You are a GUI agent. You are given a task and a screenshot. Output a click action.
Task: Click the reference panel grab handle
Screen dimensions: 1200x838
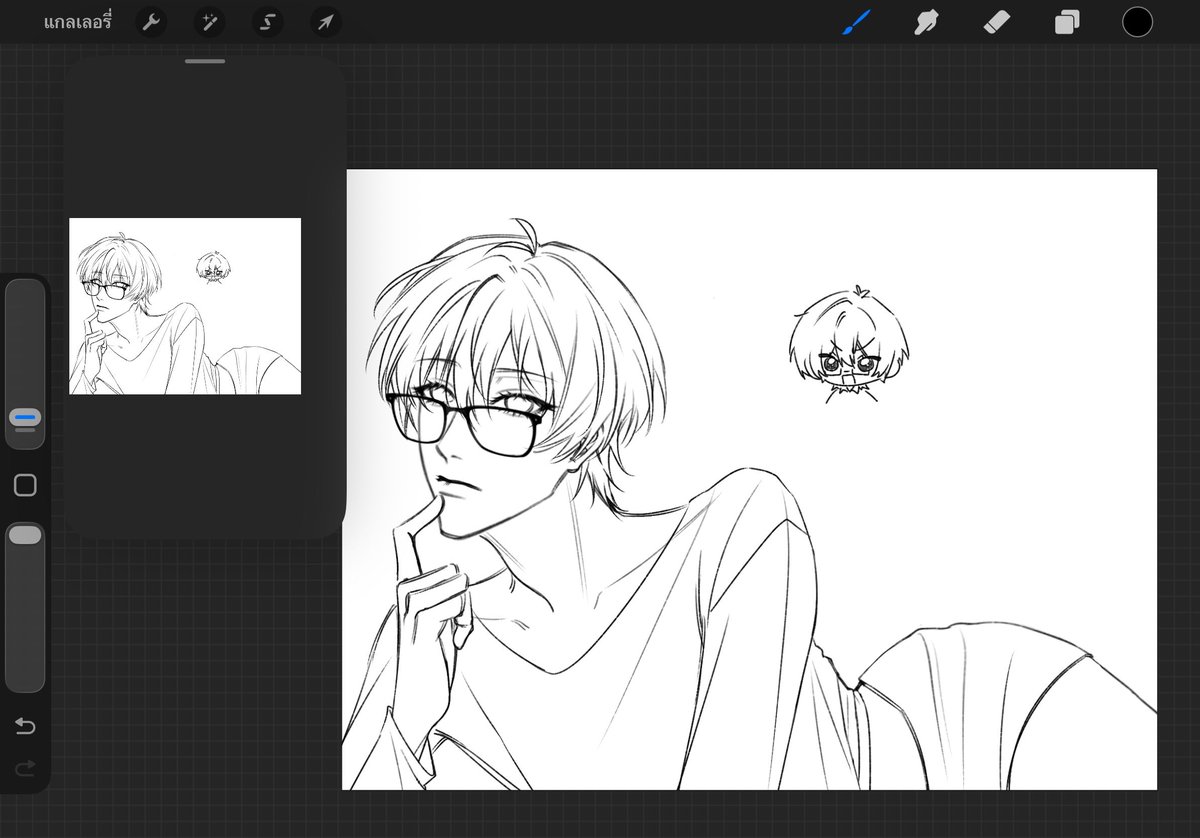tap(205, 61)
